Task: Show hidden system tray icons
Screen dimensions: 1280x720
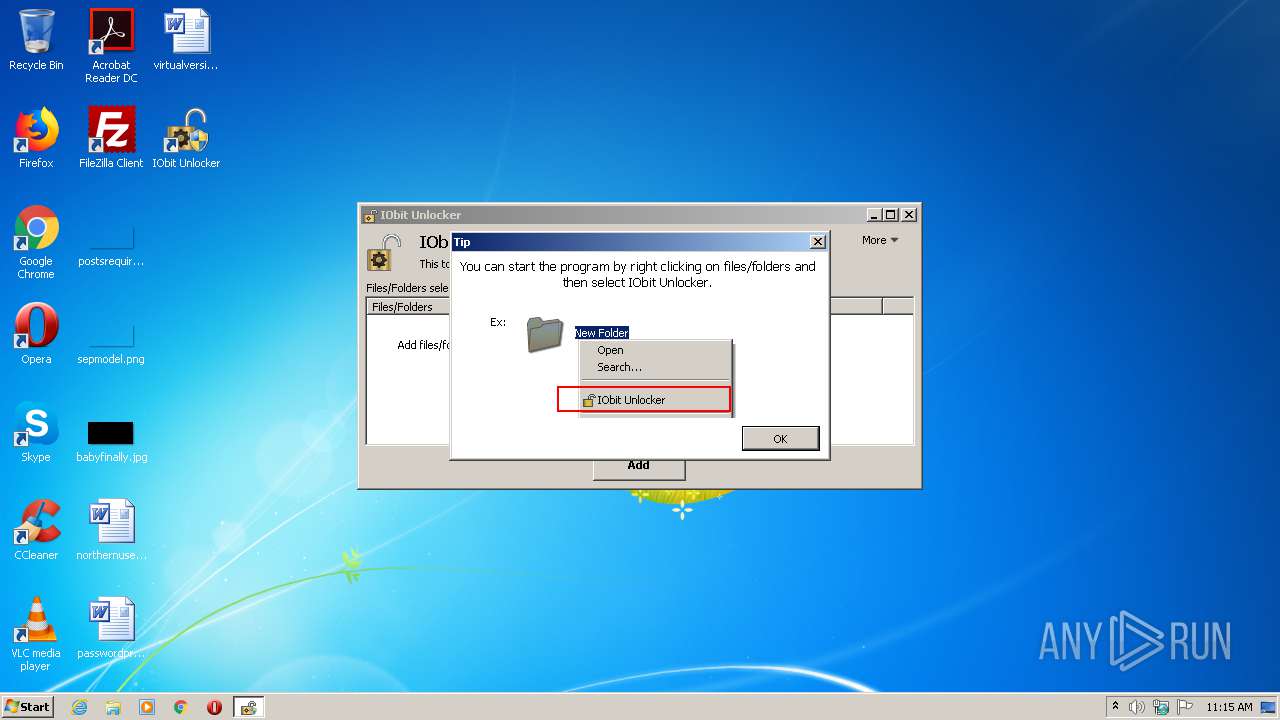Action: (1115, 707)
